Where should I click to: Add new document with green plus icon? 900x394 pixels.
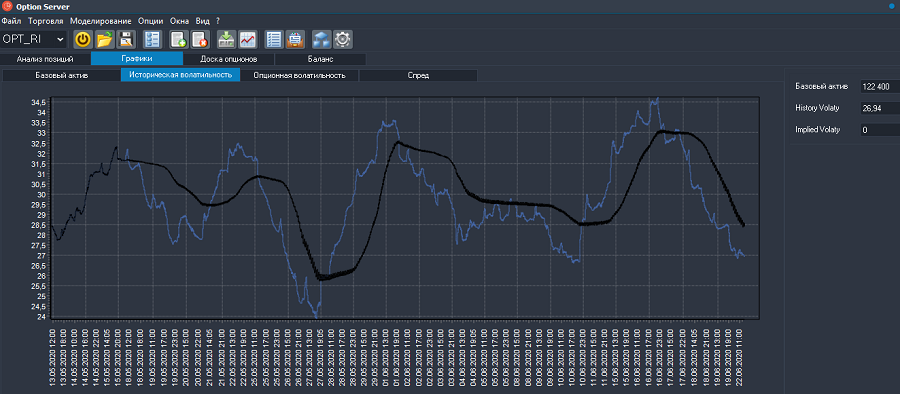179,40
